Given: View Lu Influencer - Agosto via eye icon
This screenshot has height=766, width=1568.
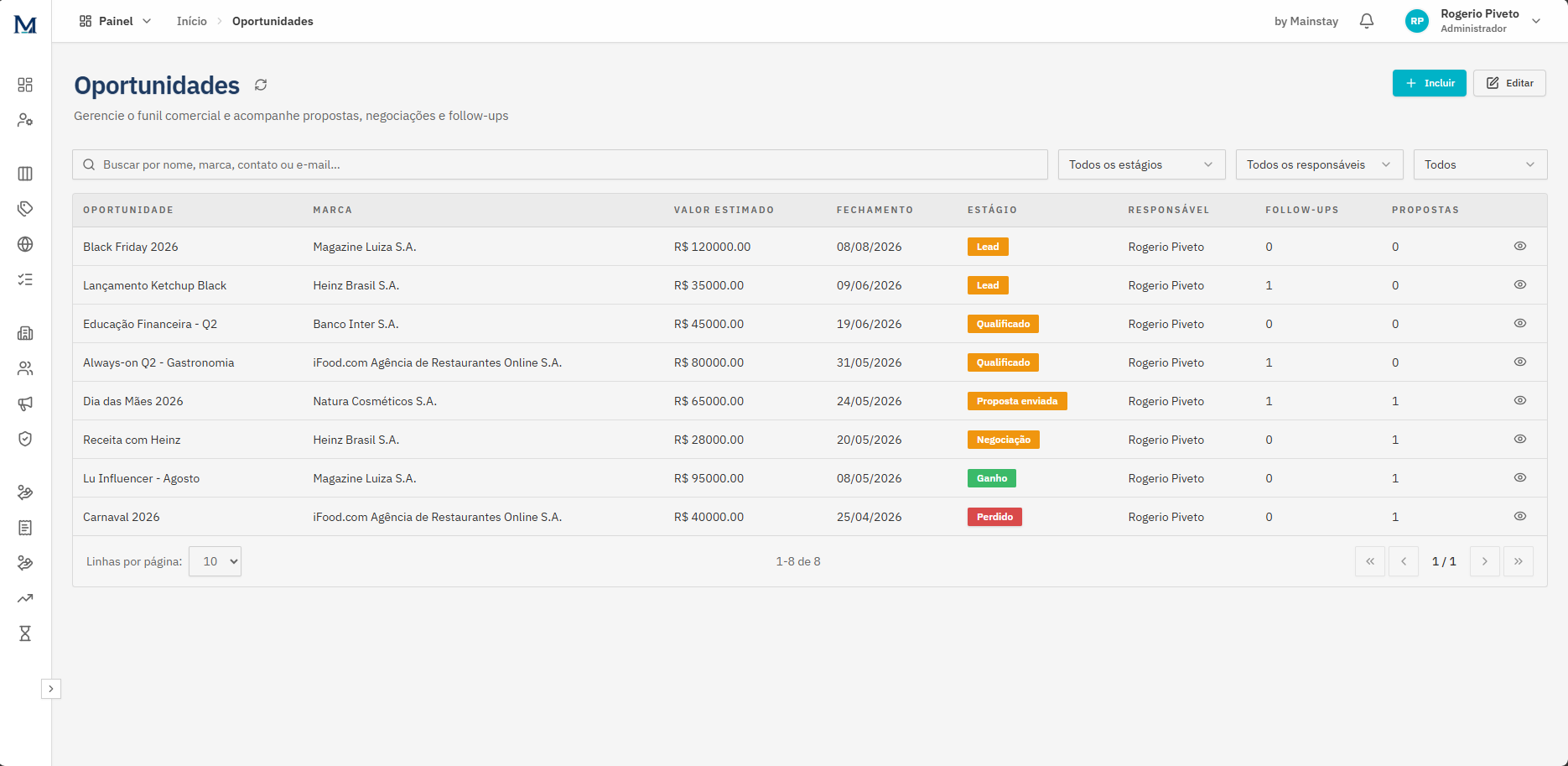Looking at the screenshot, I should tap(1520, 477).
